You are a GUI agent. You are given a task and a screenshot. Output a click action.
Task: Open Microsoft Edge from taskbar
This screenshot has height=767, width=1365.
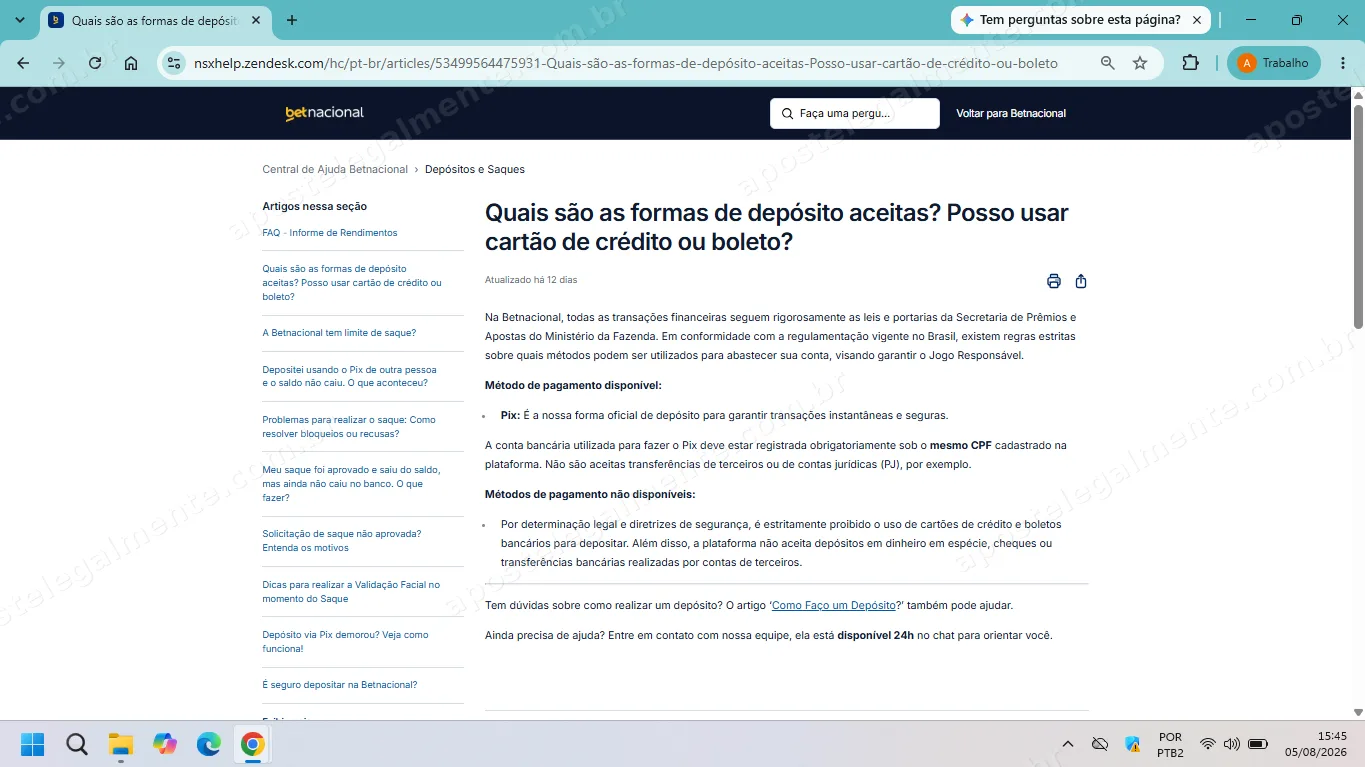(x=209, y=744)
